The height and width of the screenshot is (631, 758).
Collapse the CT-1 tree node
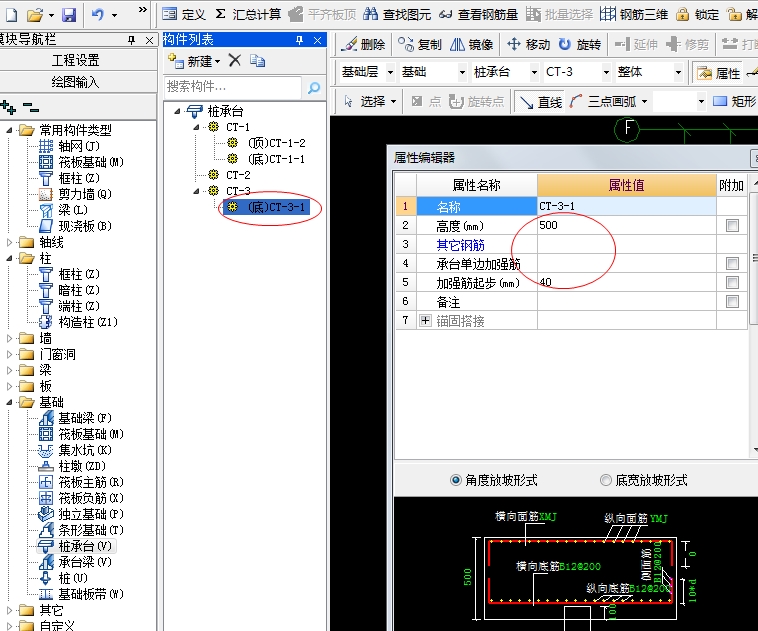point(196,127)
